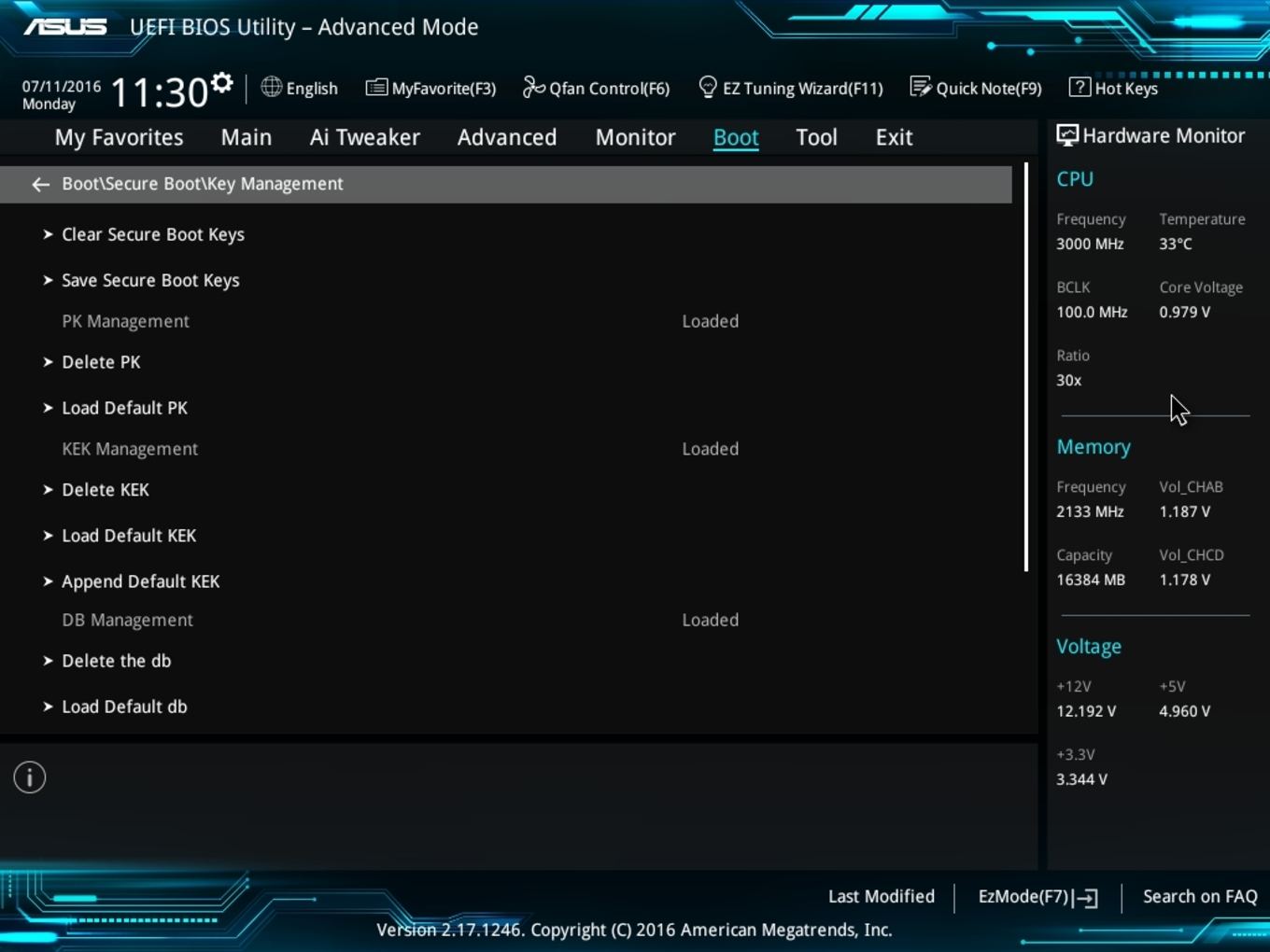
Task: Click the KEK Management Loaded value
Action: (710, 449)
